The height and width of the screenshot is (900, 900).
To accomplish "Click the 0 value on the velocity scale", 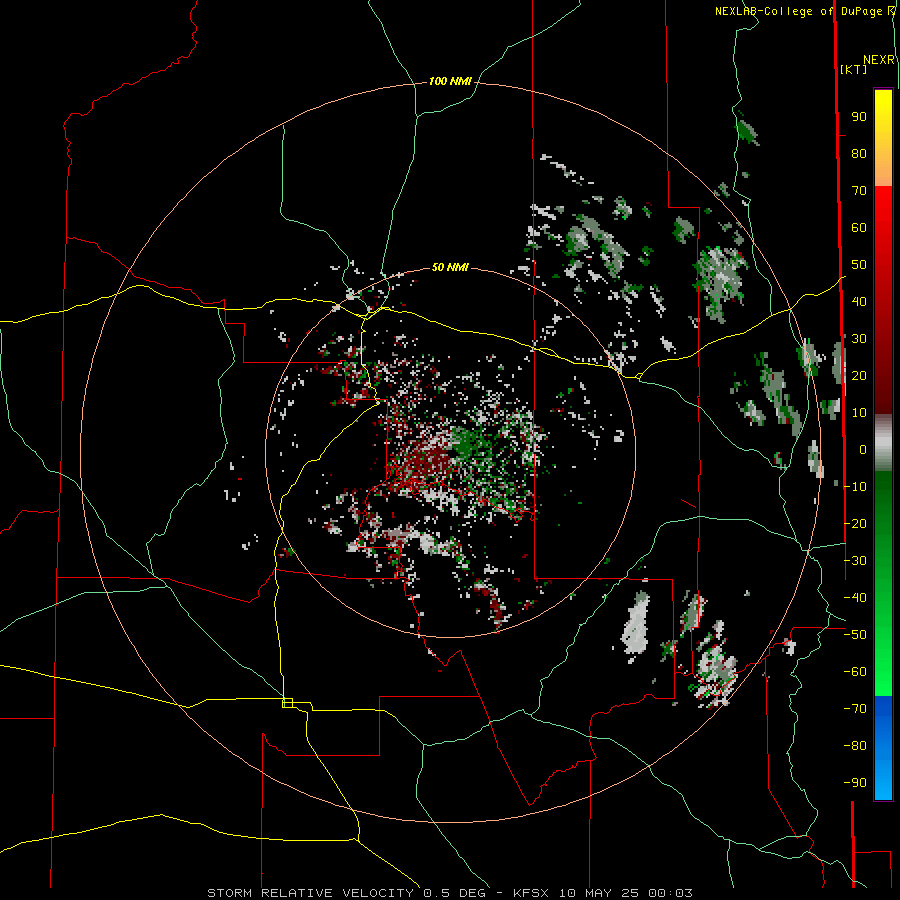I will 863,449.
